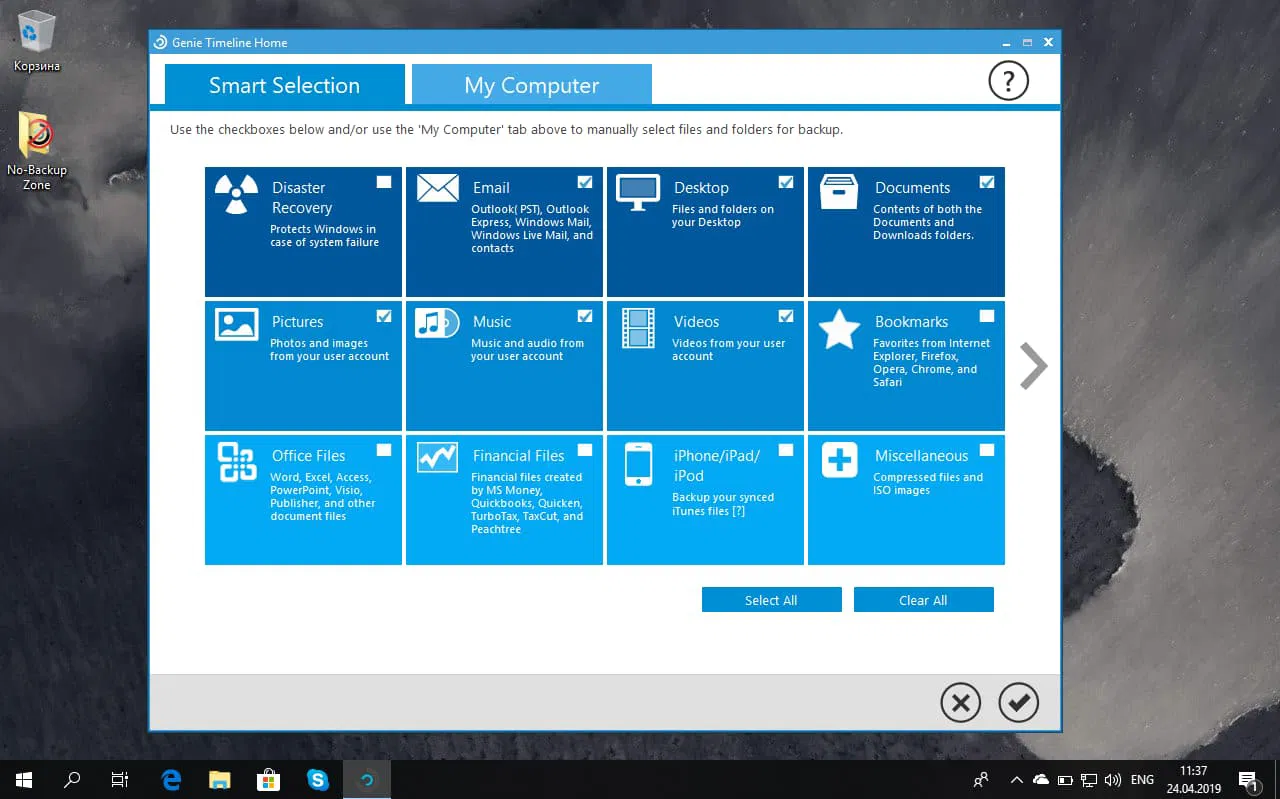Click the OneDrive cloud tray icon
This screenshot has width=1280, height=799.
point(1041,779)
